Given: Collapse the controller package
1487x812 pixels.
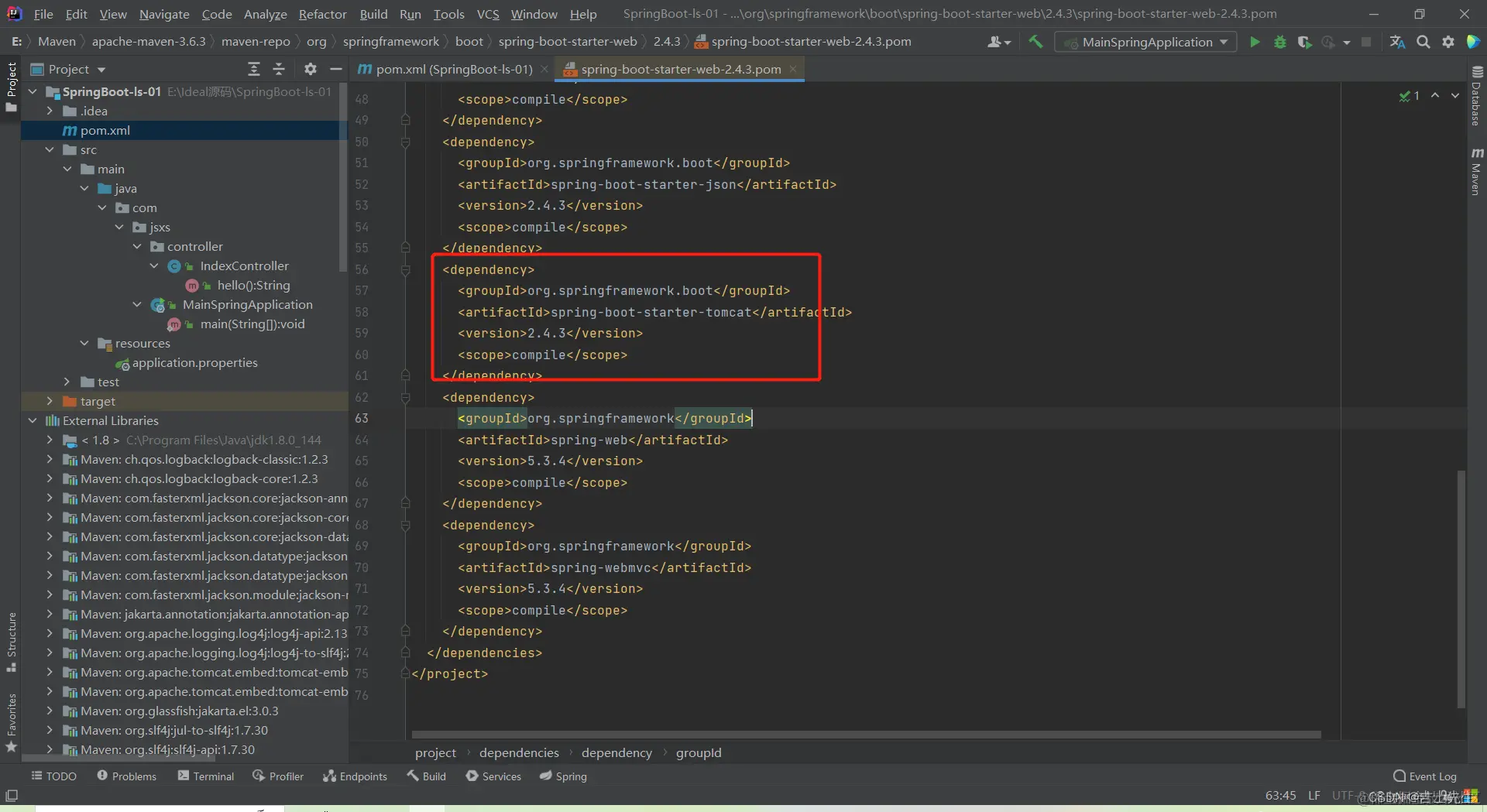Looking at the screenshot, I should pyautogui.click(x=137, y=247).
